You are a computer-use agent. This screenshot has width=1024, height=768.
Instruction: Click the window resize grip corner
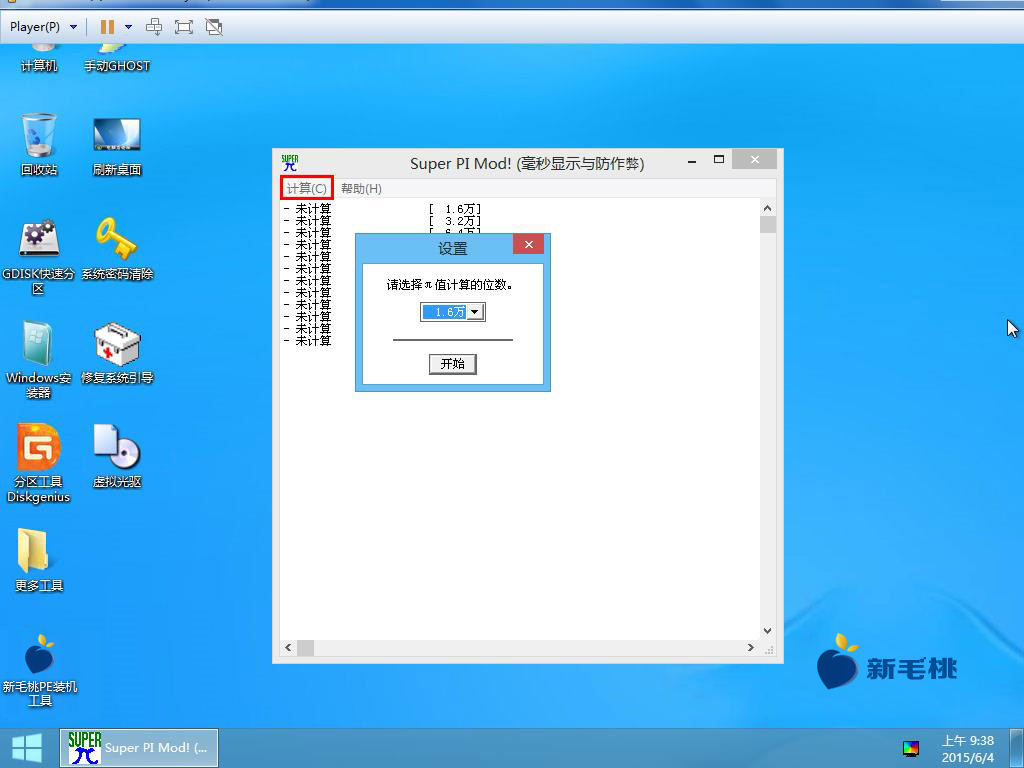769,648
